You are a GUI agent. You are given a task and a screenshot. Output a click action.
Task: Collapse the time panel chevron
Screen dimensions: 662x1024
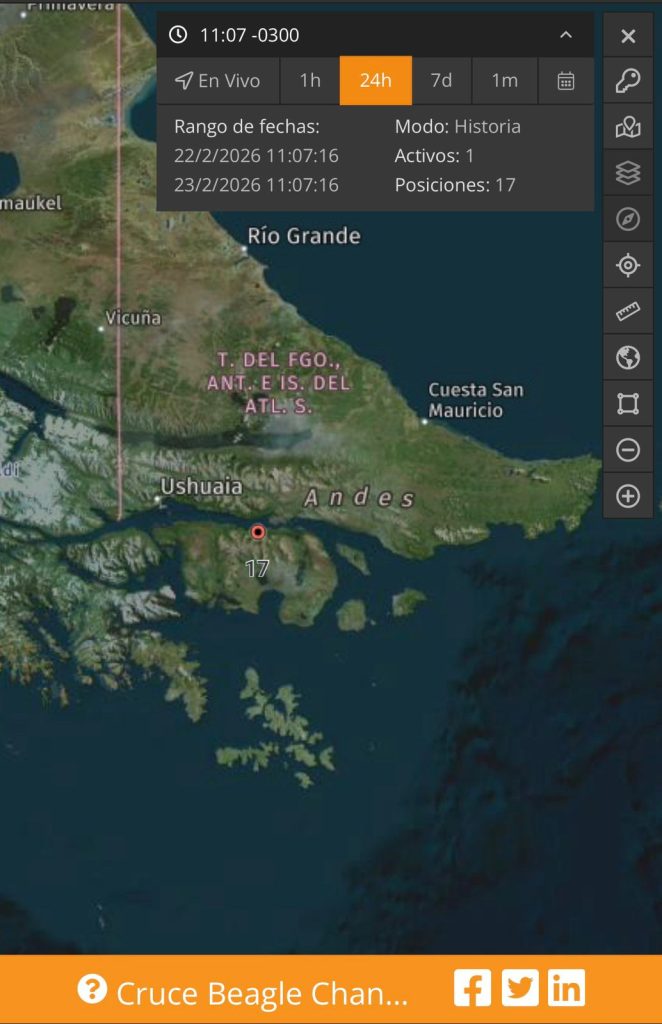pos(566,35)
